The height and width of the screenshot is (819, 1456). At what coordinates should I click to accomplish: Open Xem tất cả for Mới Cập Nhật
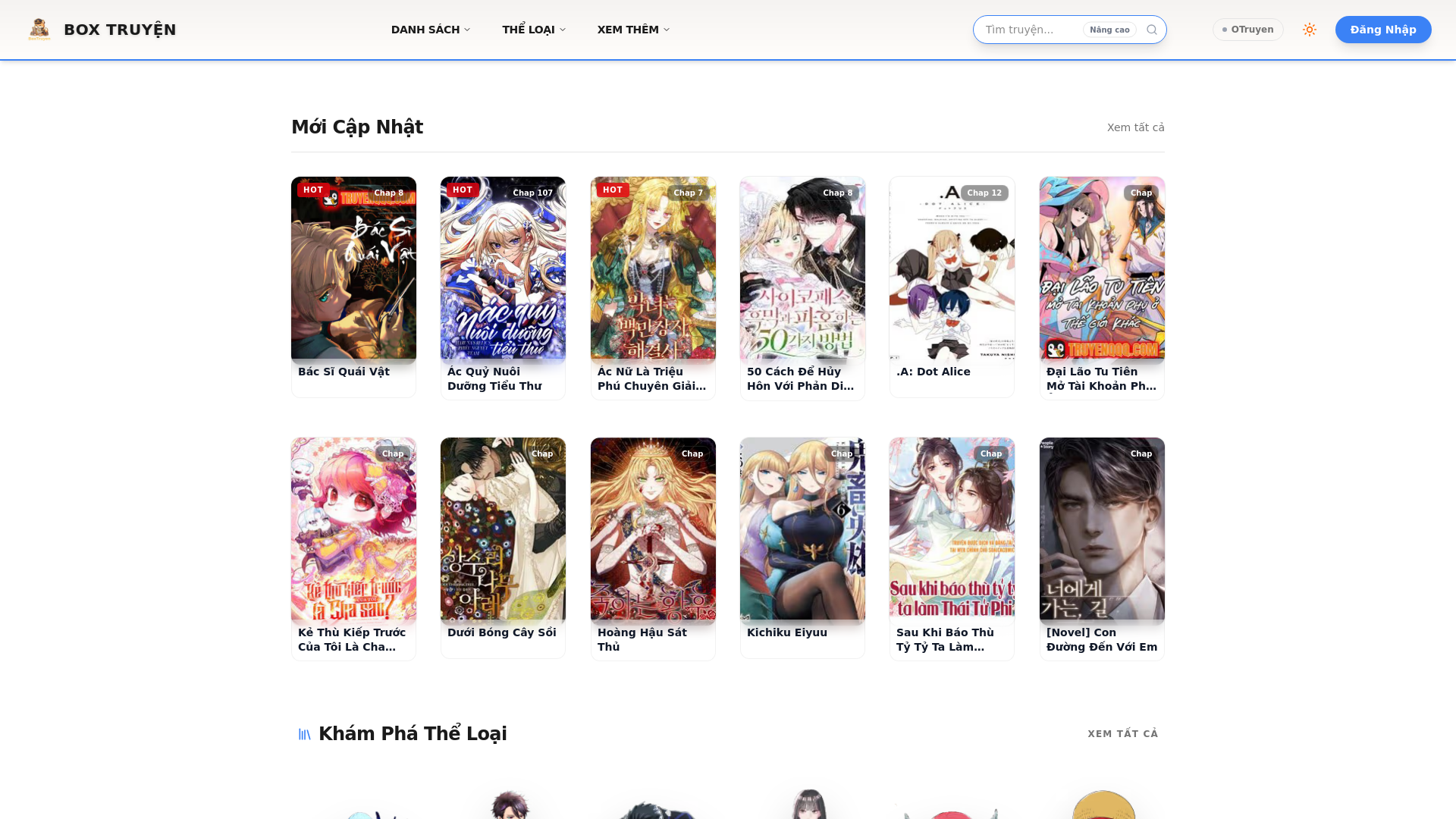coord(1135,127)
